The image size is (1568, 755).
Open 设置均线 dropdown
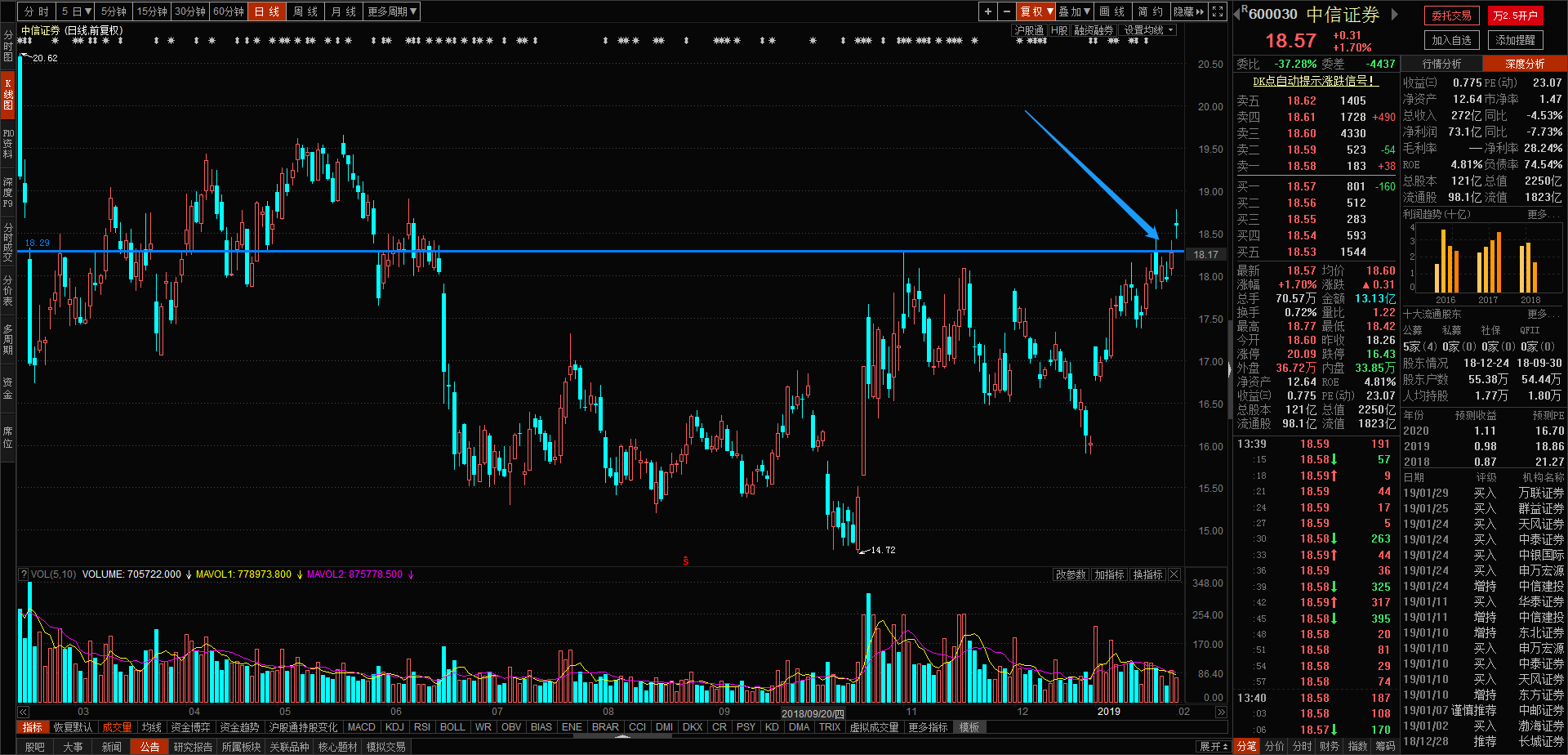[x=1148, y=30]
